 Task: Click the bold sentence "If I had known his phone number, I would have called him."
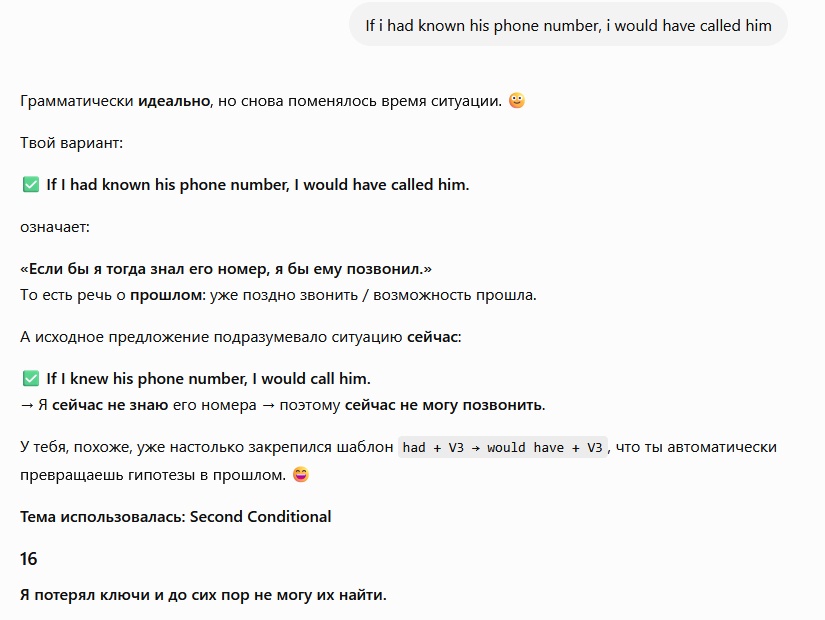point(258,185)
